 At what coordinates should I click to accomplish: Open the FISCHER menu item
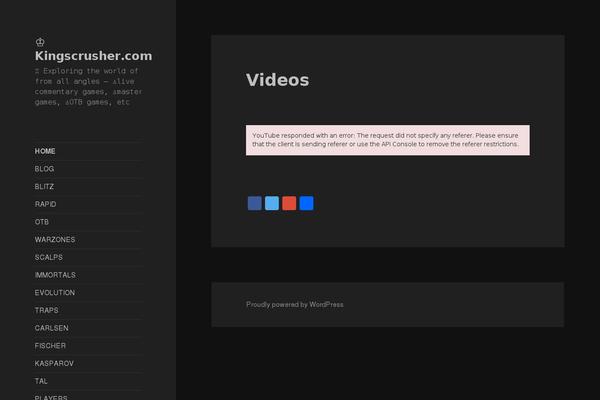tap(50, 346)
